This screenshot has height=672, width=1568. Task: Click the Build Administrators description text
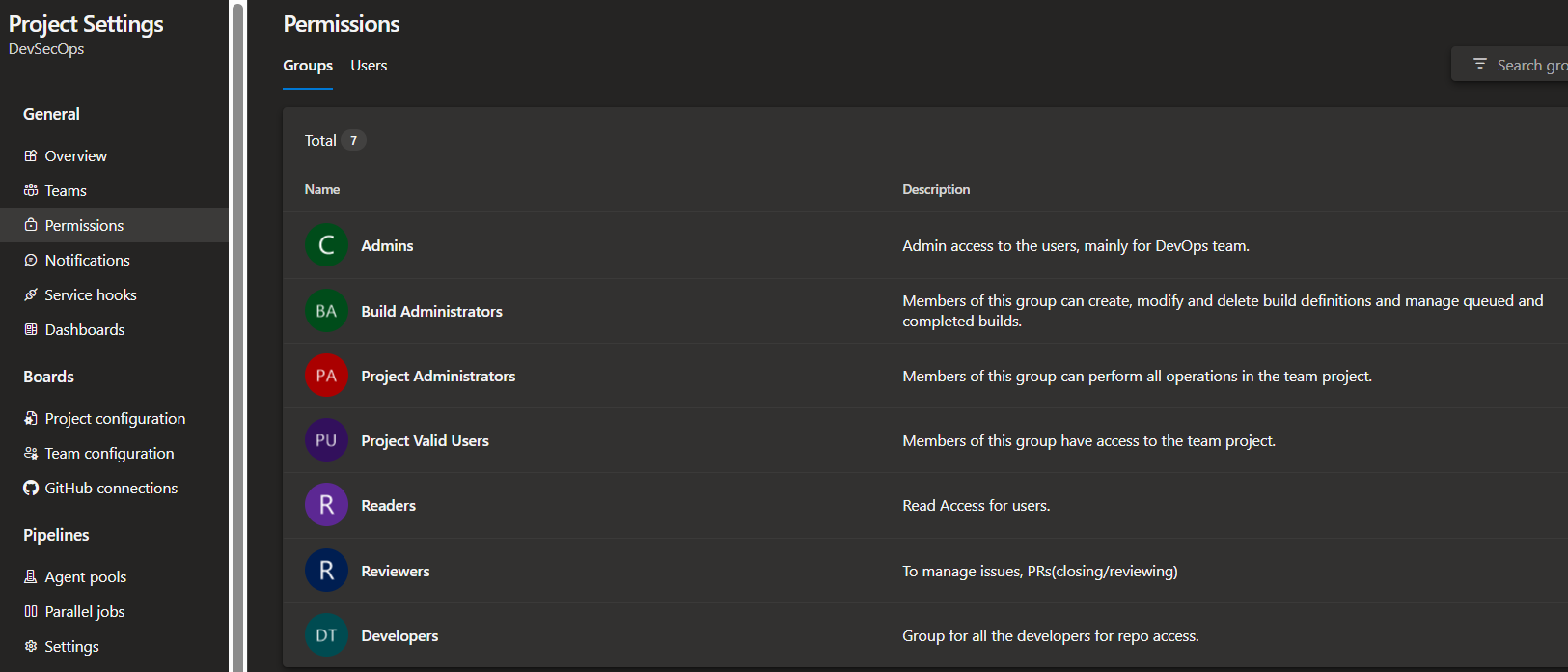(1223, 311)
